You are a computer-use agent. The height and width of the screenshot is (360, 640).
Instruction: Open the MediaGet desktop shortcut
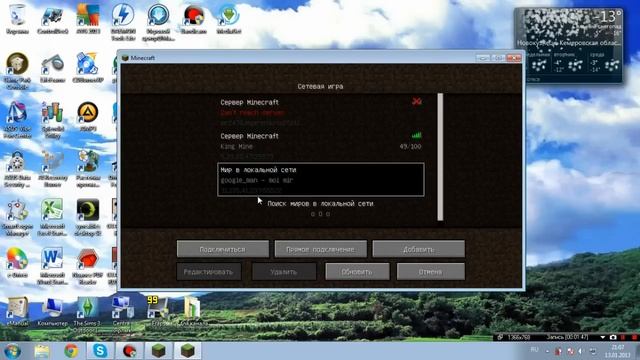(229, 18)
